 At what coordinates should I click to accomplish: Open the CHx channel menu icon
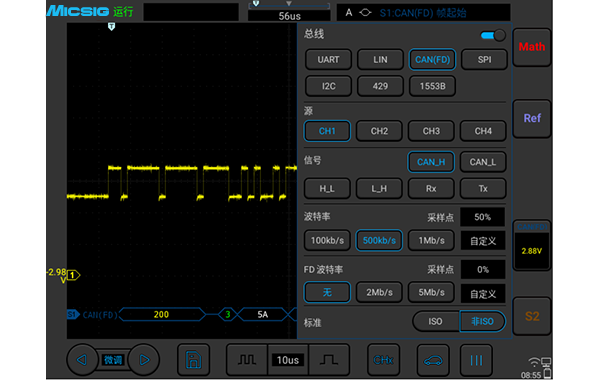coord(383,360)
